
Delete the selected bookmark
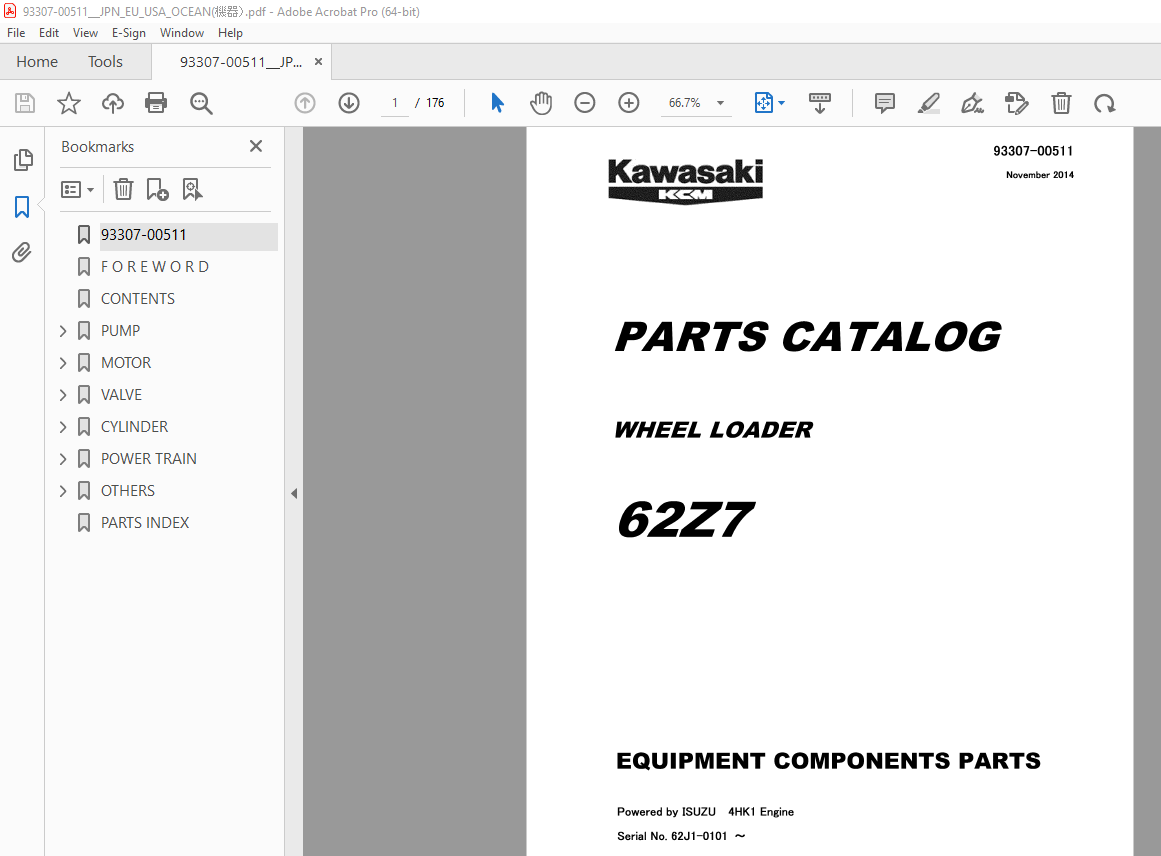tap(123, 190)
